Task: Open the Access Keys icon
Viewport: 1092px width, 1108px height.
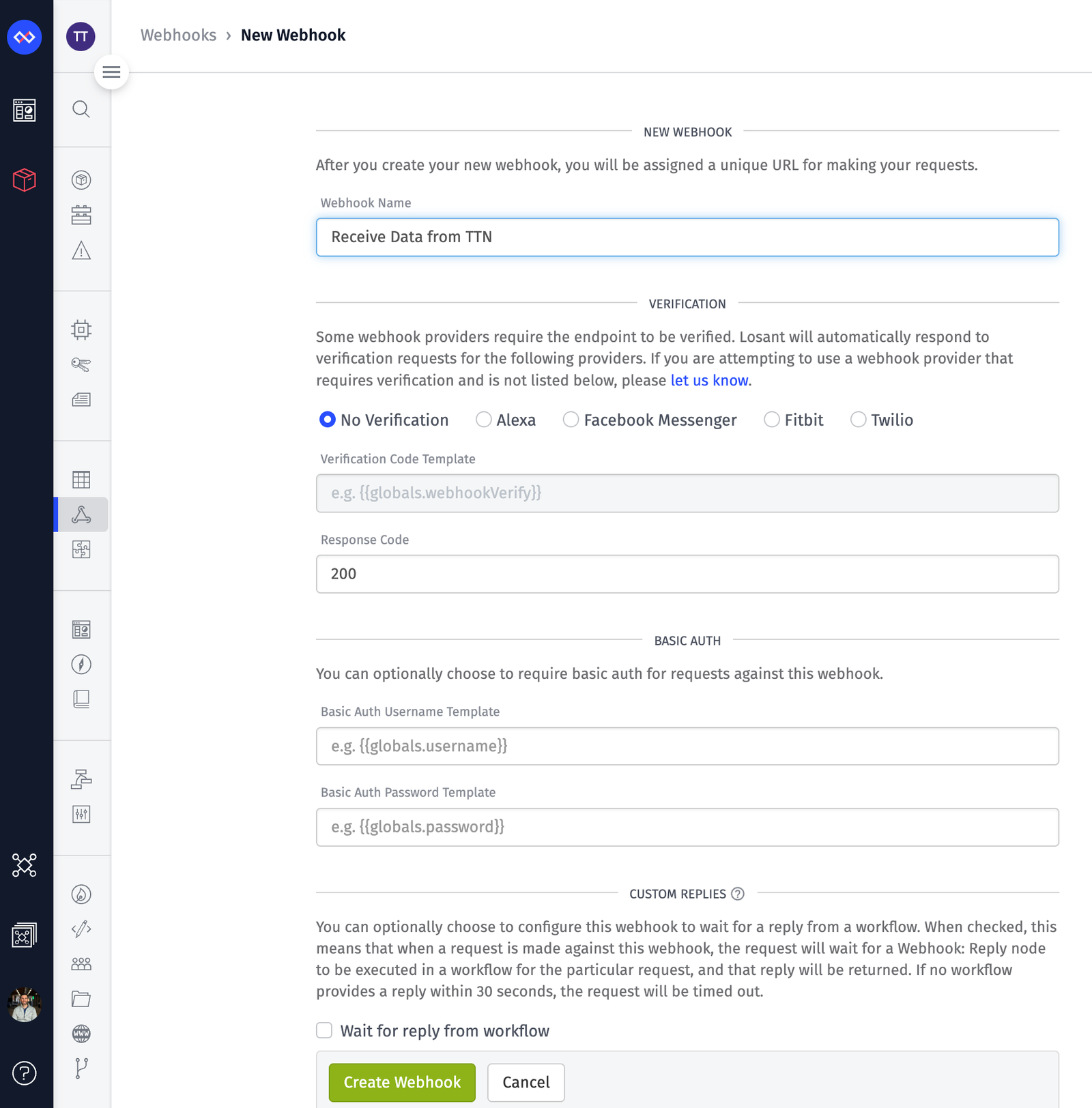Action: 81,364
